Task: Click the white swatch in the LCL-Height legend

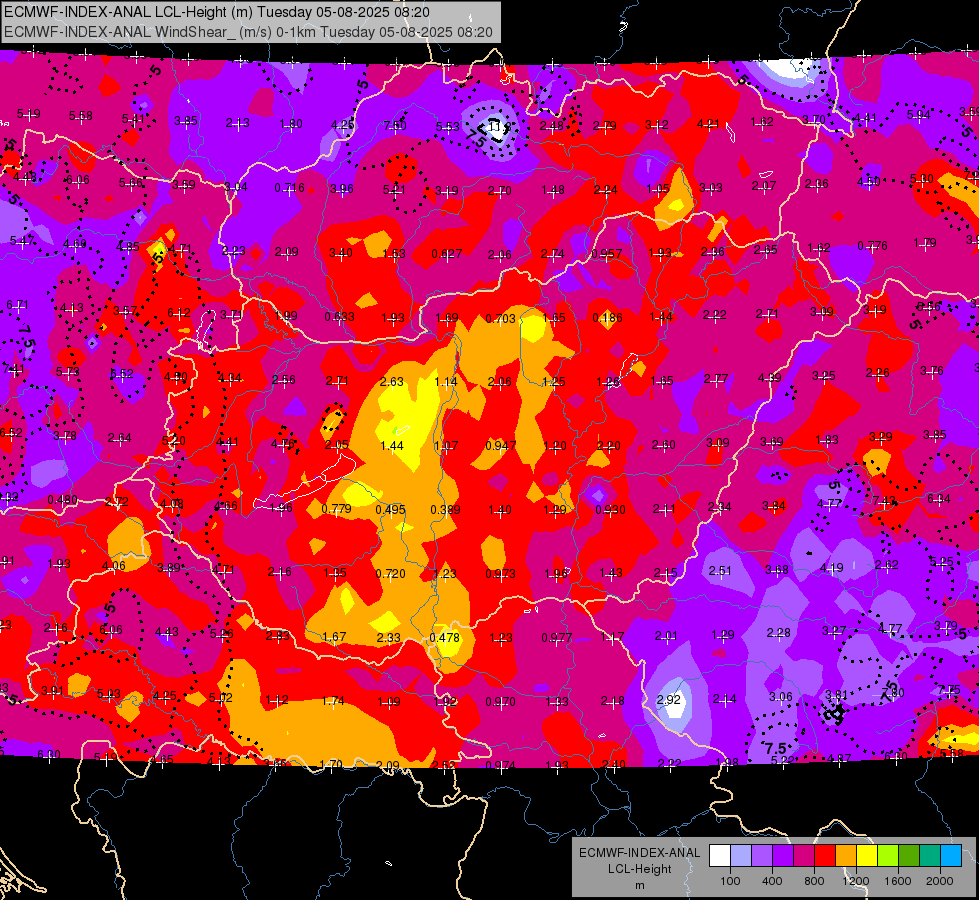Action: (x=720, y=856)
